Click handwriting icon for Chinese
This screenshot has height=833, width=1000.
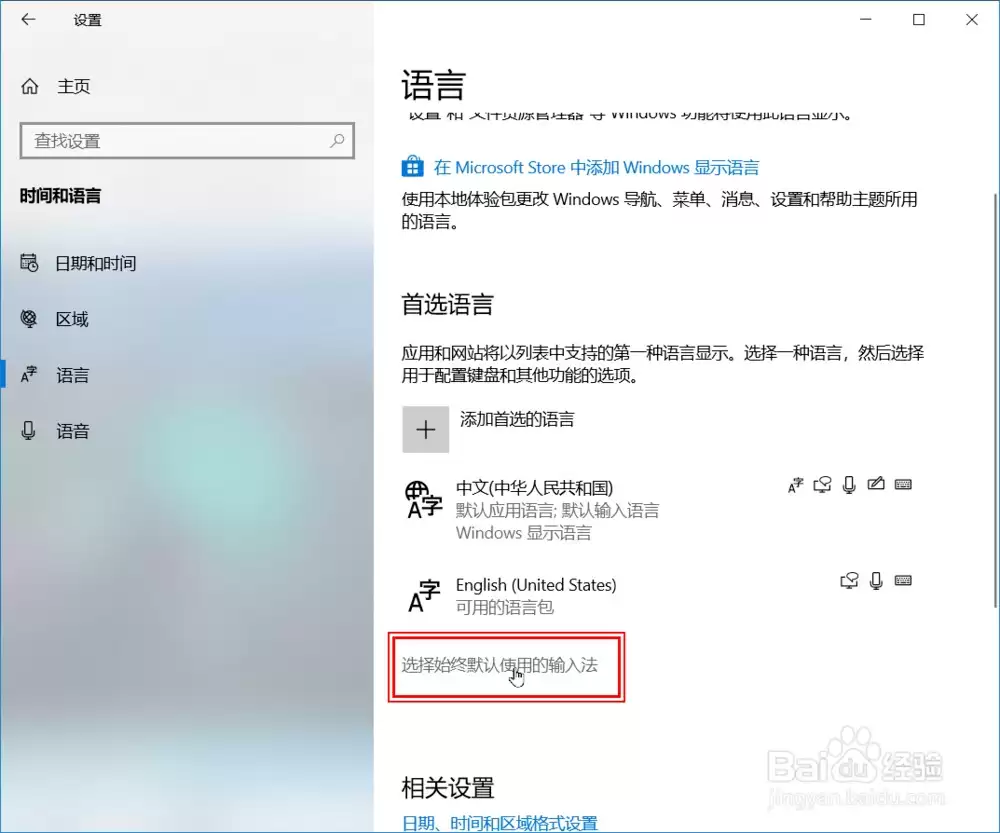(x=876, y=484)
